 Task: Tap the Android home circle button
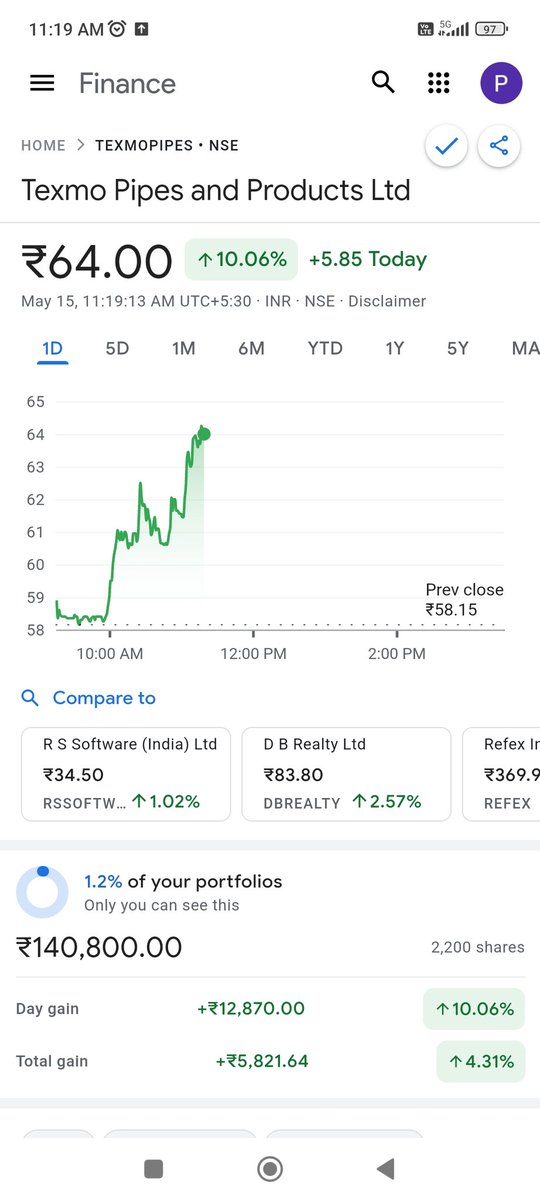[270, 1168]
